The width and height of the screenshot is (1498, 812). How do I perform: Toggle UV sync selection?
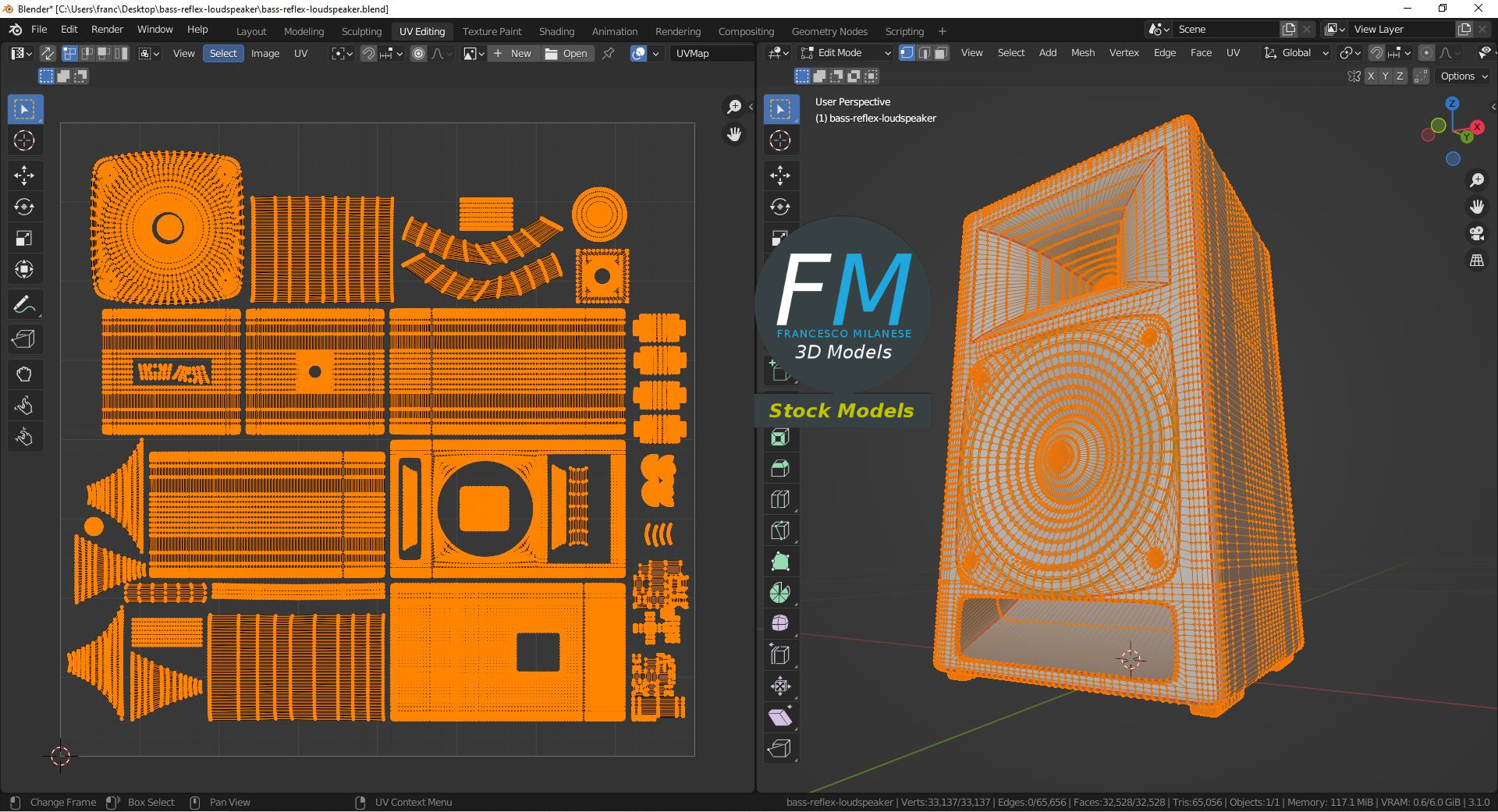pos(48,53)
